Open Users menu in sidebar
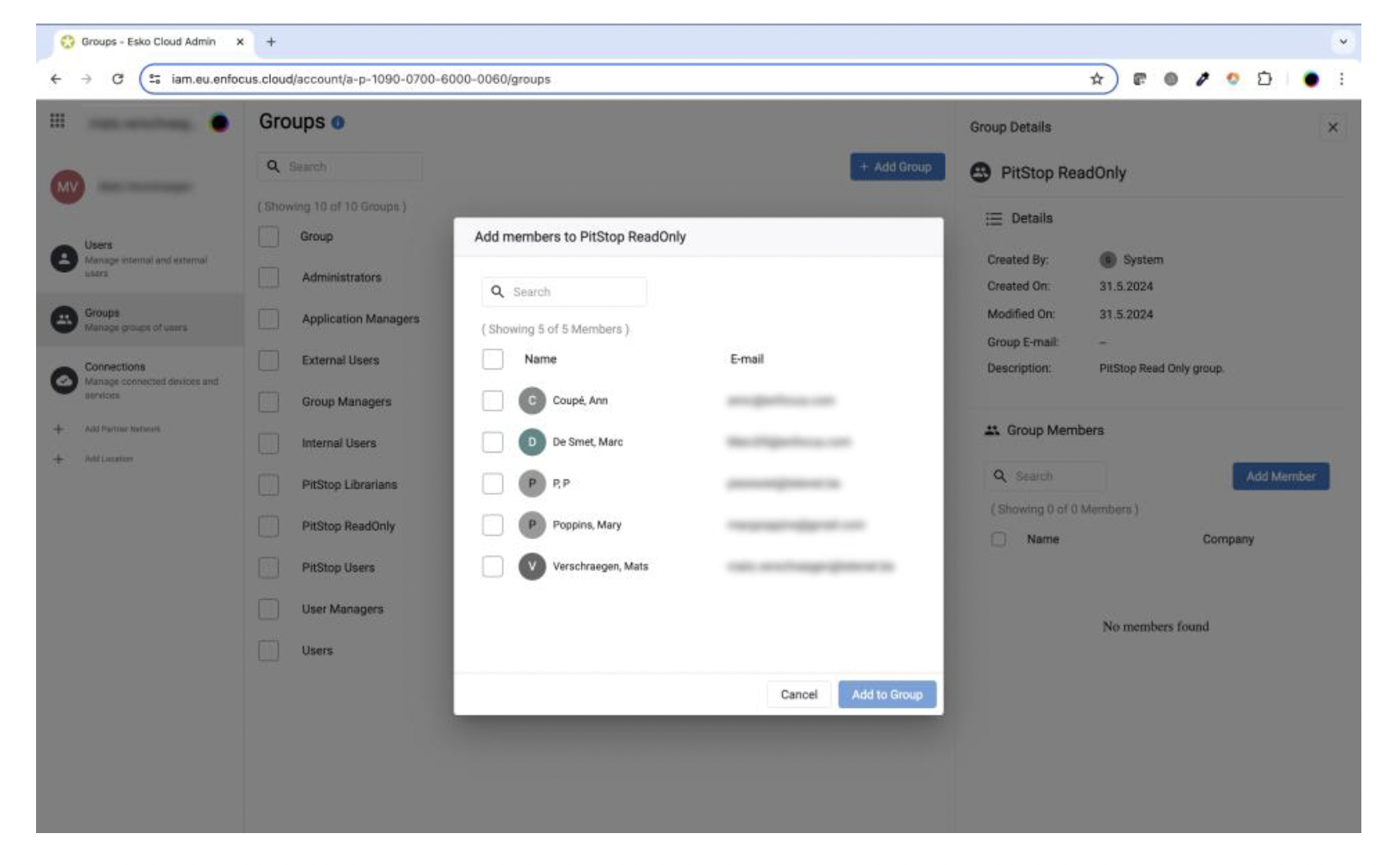1400x865 pixels. tap(139, 259)
